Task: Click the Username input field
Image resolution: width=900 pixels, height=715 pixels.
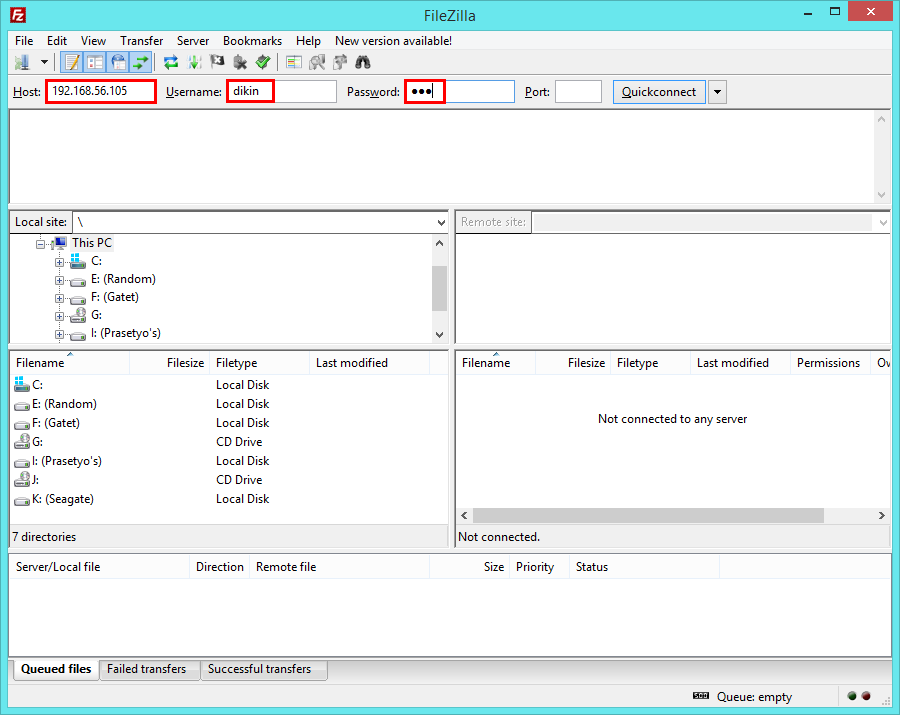Action: 281,92
